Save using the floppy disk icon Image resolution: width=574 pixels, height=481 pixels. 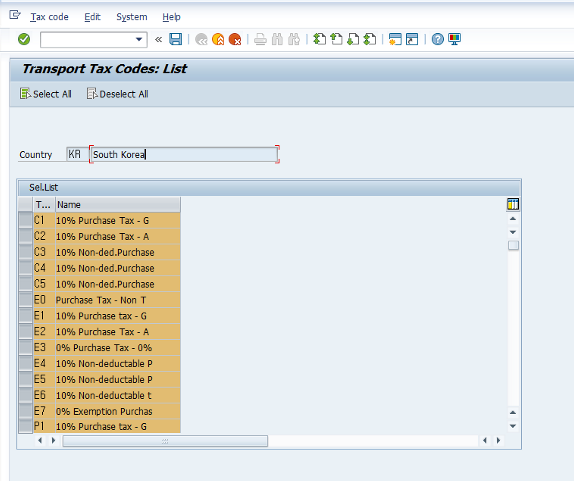[x=176, y=39]
